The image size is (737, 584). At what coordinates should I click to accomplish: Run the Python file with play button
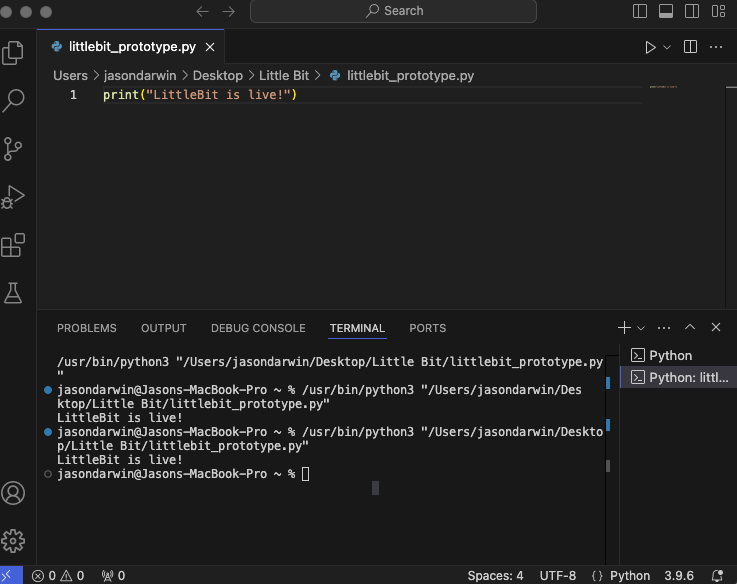click(650, 47)
